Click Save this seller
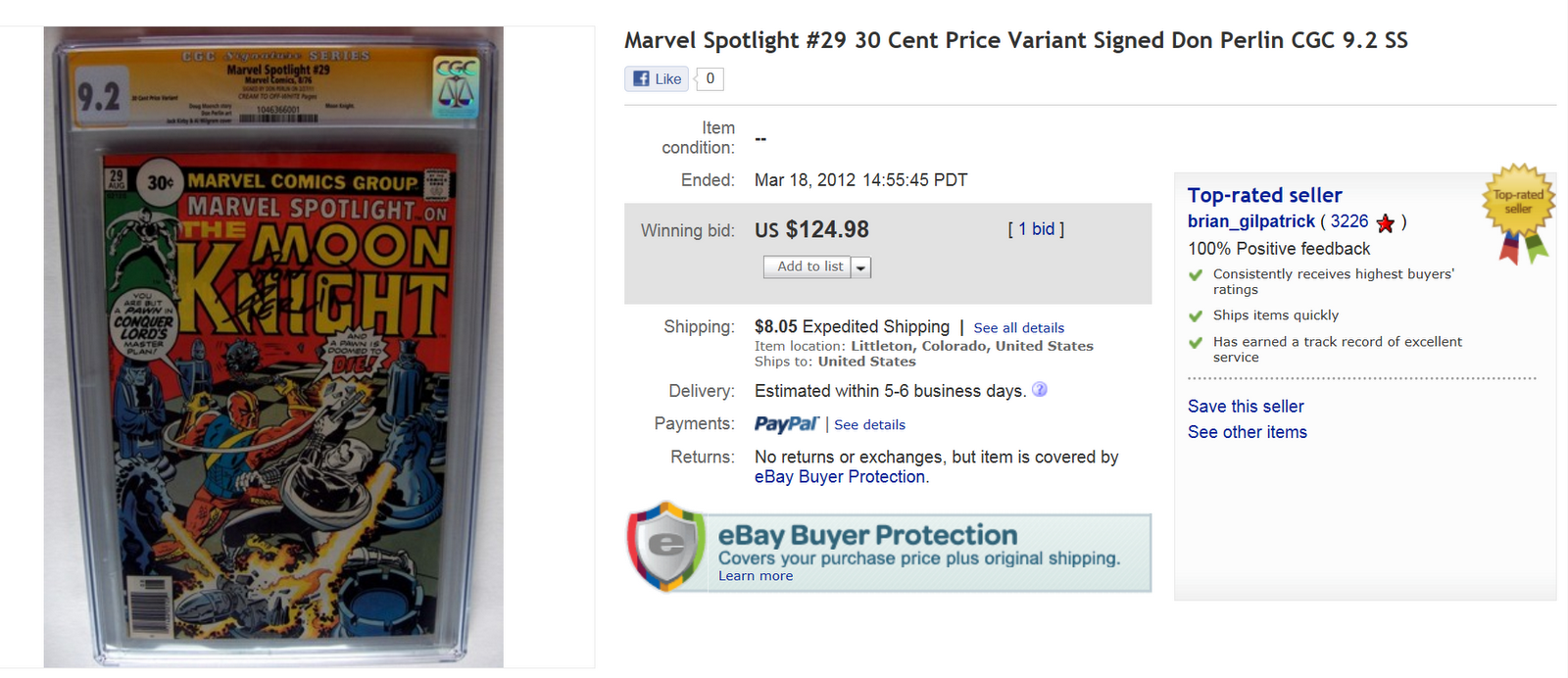Image resolution: width=1568 pixels, height=678 pixels. click(1246, 407)
